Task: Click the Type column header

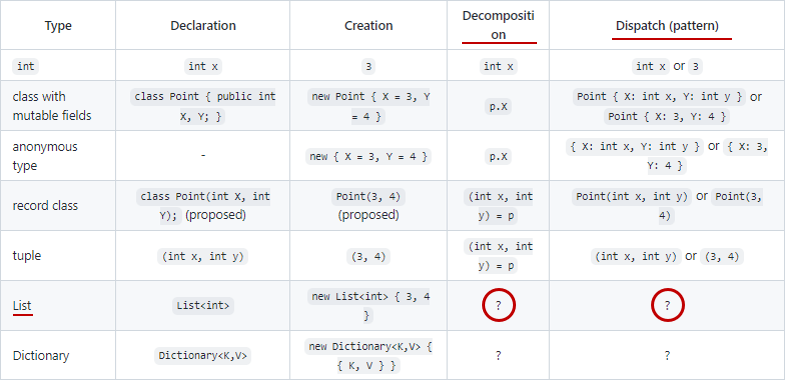Action: 58,26
